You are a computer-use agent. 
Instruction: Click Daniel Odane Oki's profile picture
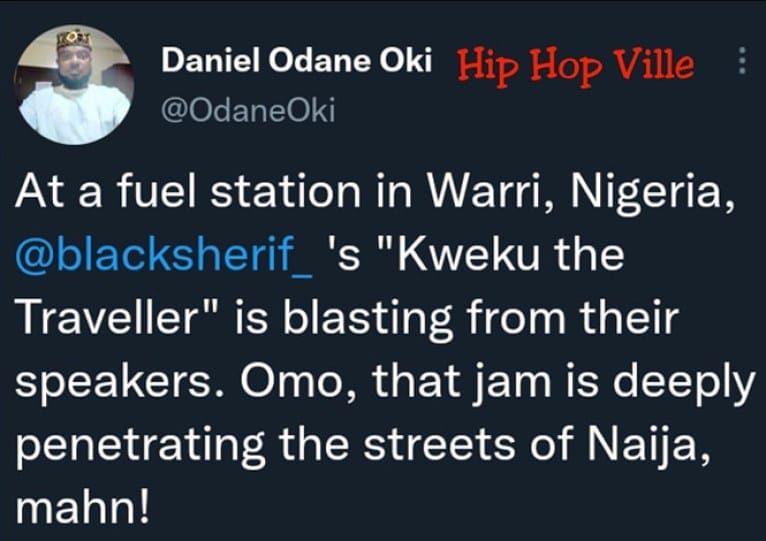click(x=75, y=84)
